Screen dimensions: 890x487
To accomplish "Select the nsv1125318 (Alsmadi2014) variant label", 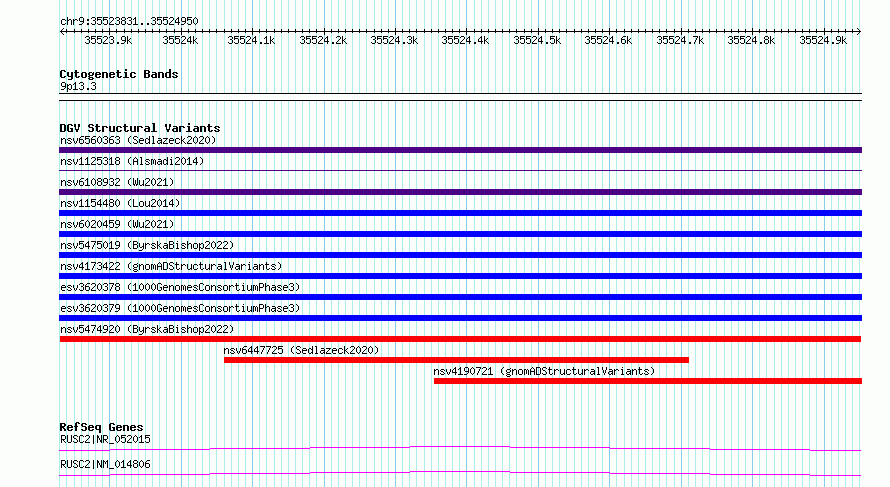I will (x=132, y=161).
